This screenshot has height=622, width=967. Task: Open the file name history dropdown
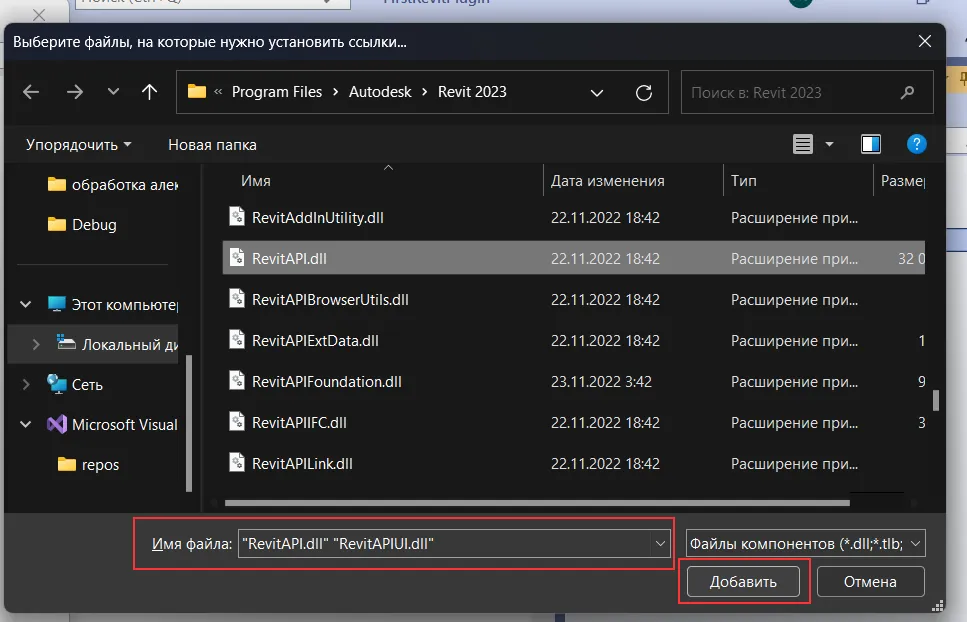660,544
